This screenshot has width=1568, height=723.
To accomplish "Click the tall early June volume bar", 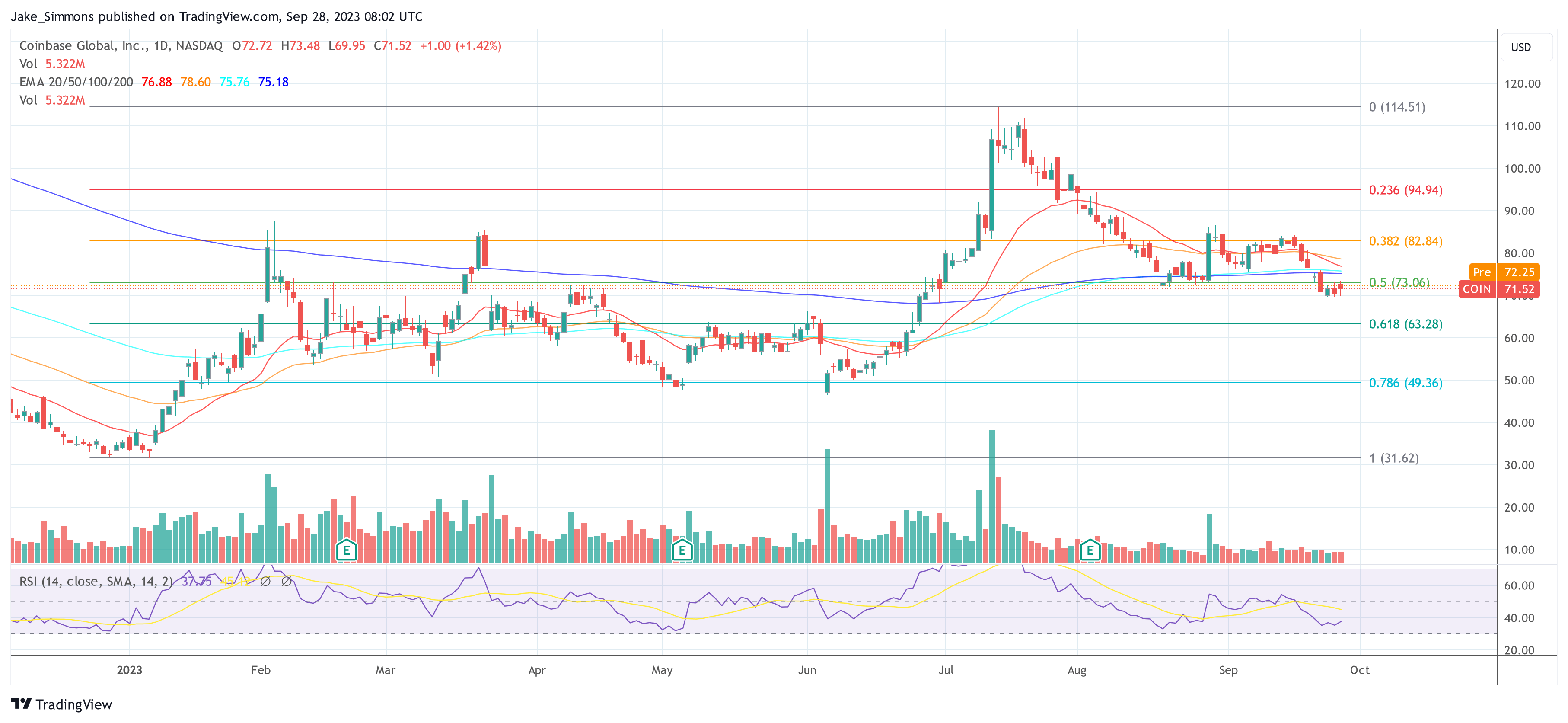I will [x=827, y=505].
